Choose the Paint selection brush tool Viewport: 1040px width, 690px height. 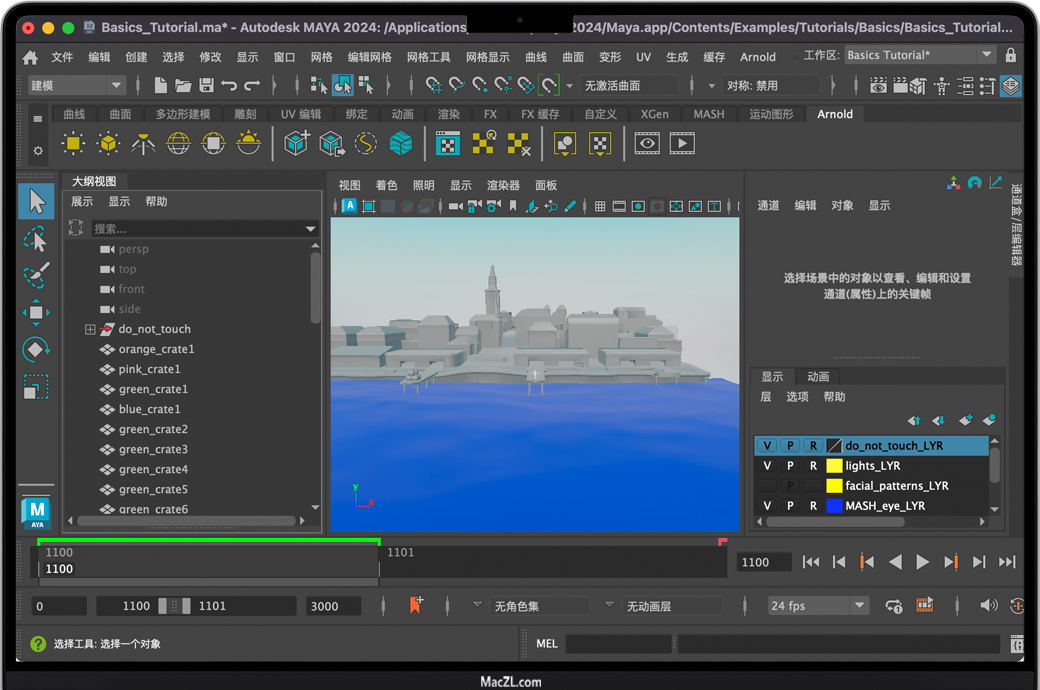36,276
